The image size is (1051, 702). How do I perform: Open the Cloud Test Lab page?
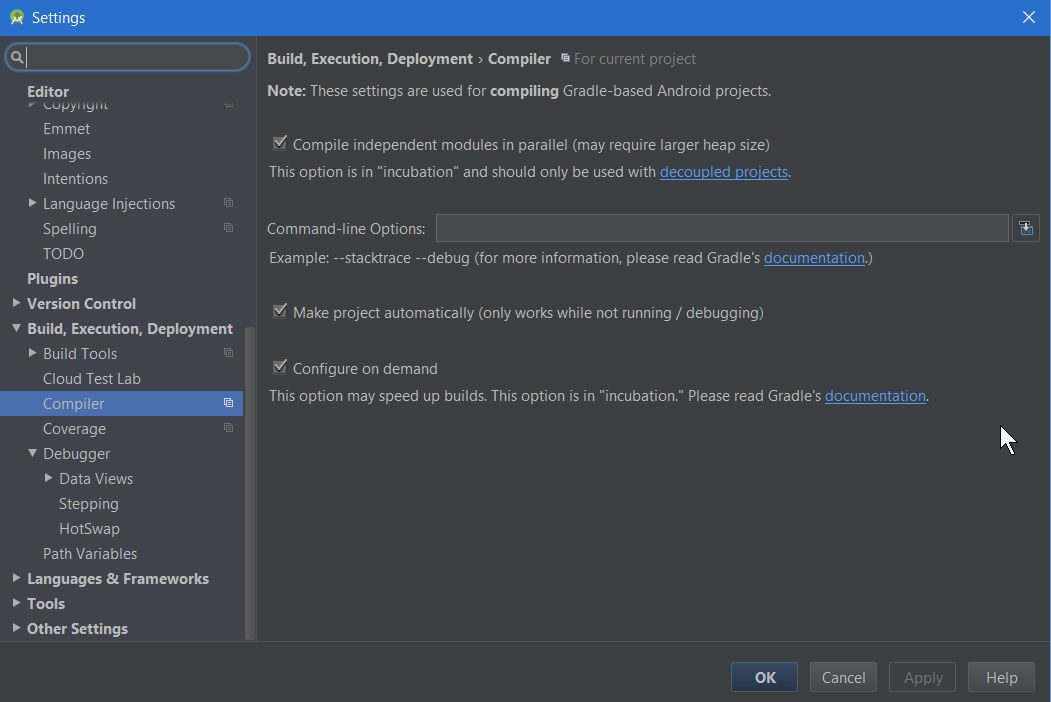tap(92, 379)
